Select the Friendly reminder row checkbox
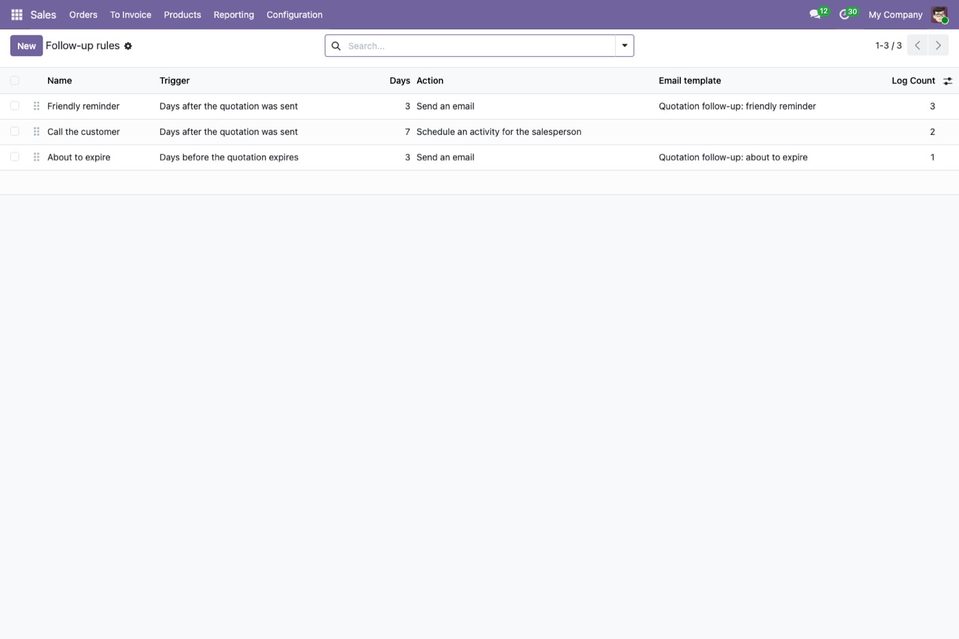The width and height of the screenshot is (959, 639). [x=15, y=106]
